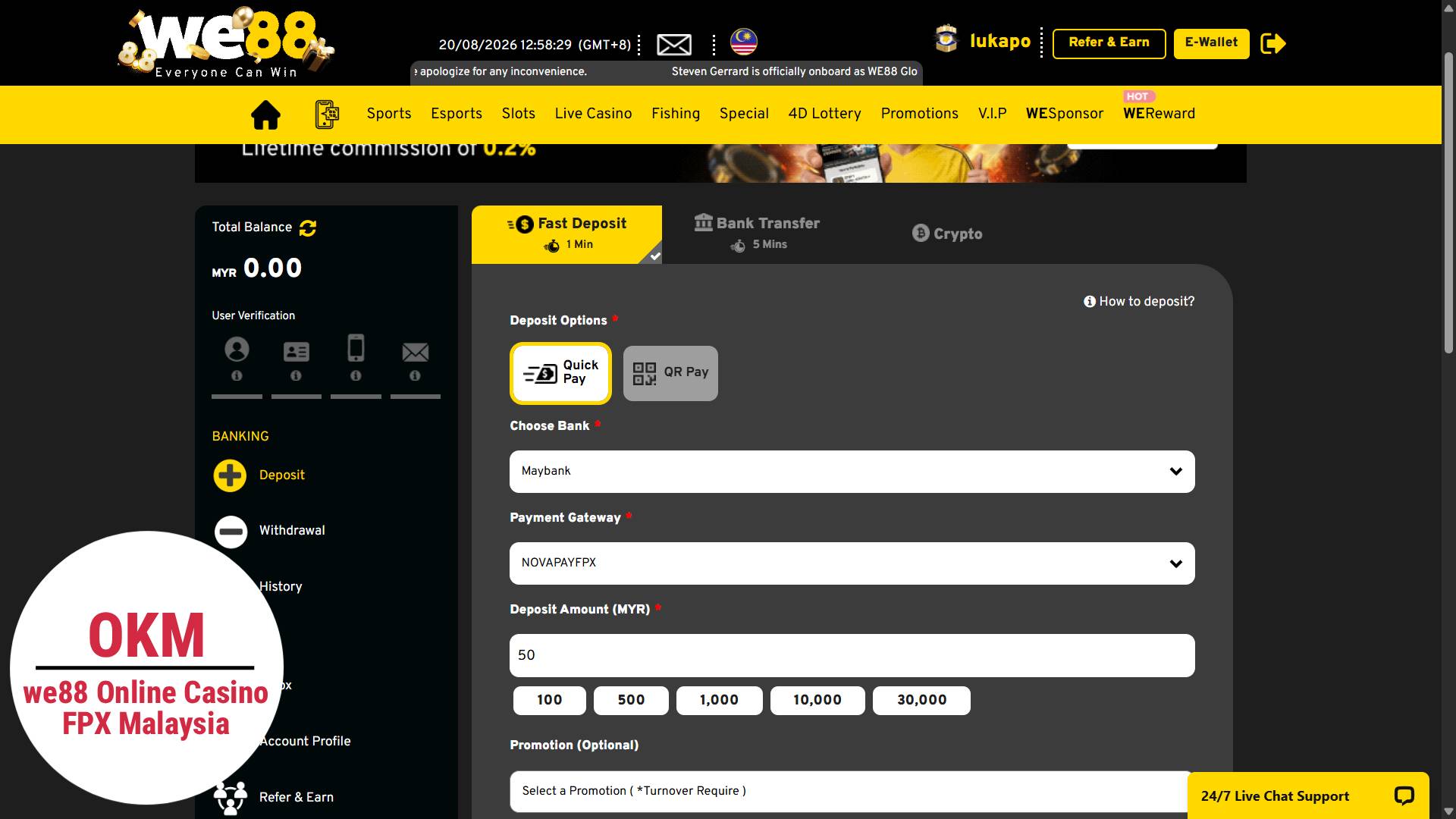Click the Deposit Amount input field
This screenshot has height=819, width=1456.
coord(852,655)
